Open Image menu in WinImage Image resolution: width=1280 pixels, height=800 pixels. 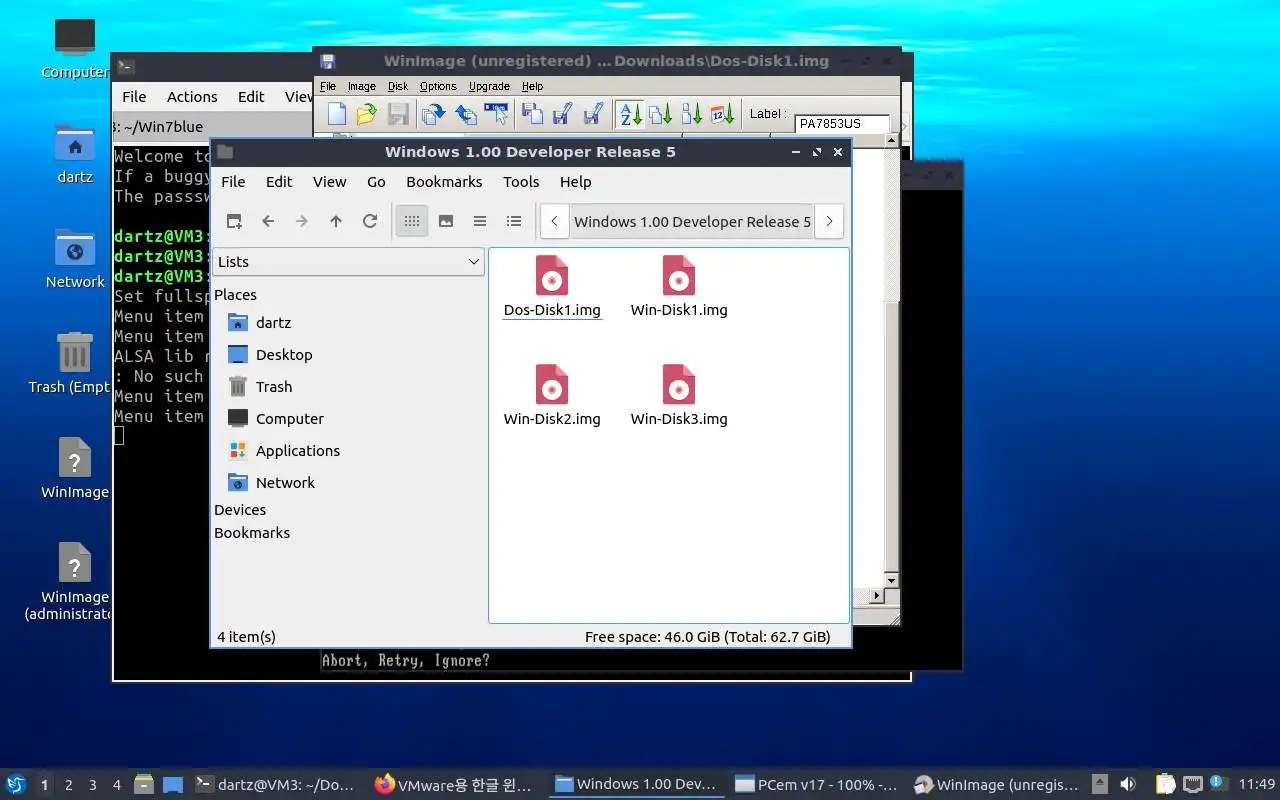(361, 87)
